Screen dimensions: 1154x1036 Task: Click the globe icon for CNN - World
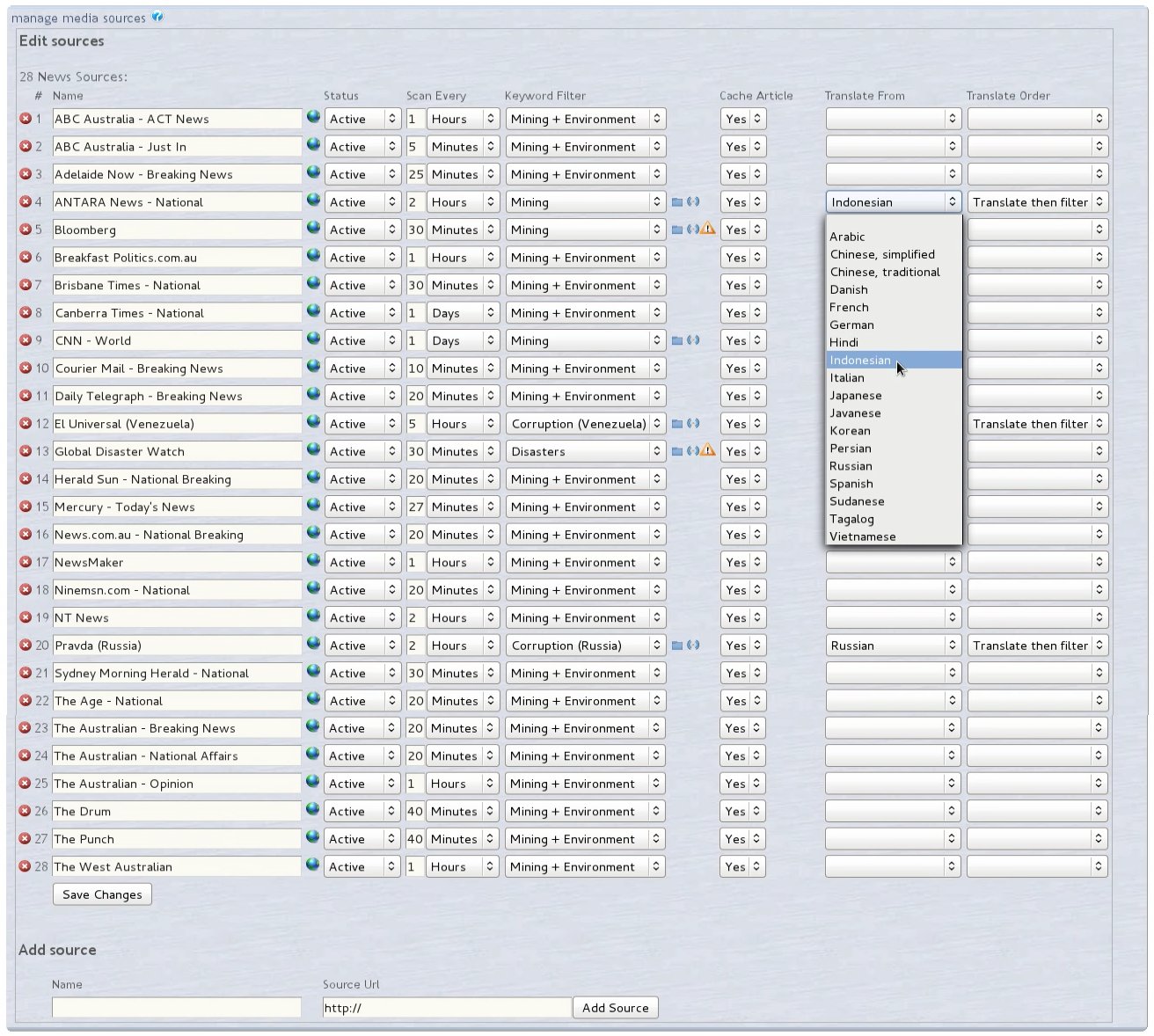[313, 339]
